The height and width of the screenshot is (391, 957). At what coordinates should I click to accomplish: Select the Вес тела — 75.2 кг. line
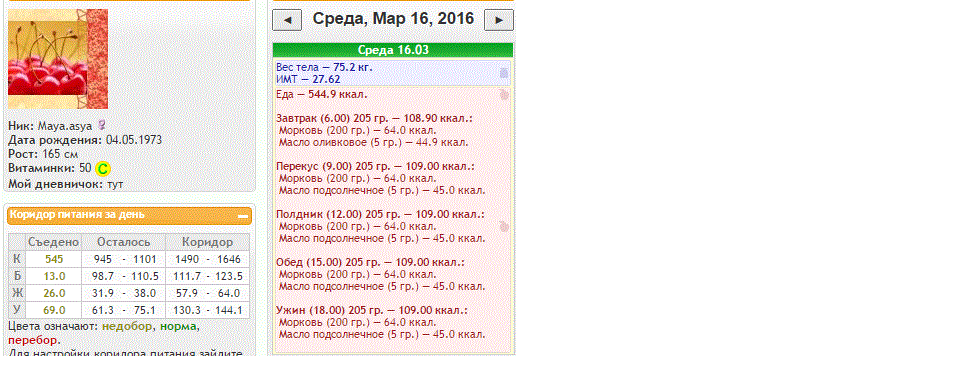pyautogui.click(x=324, y=67)
